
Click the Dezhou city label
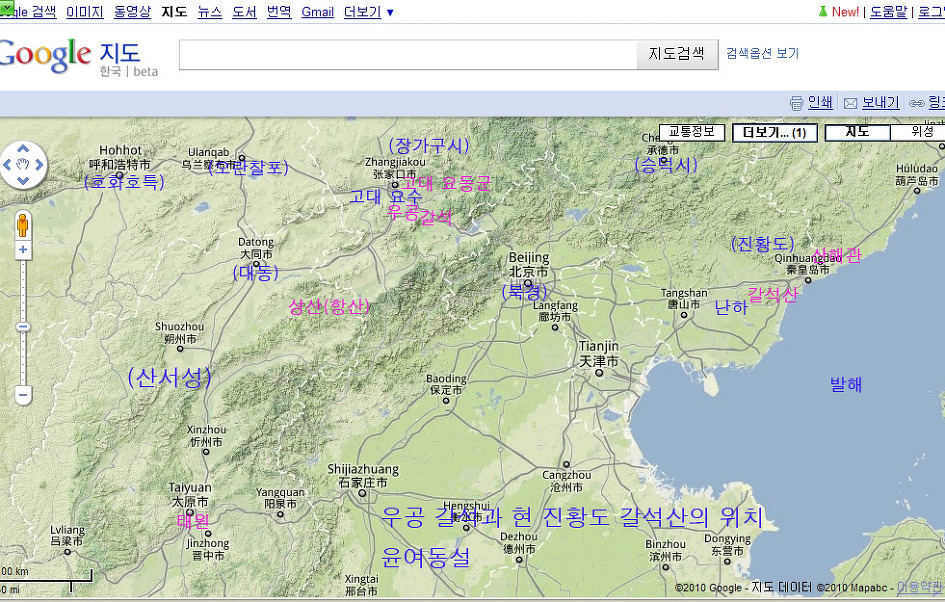coord(519,542)
